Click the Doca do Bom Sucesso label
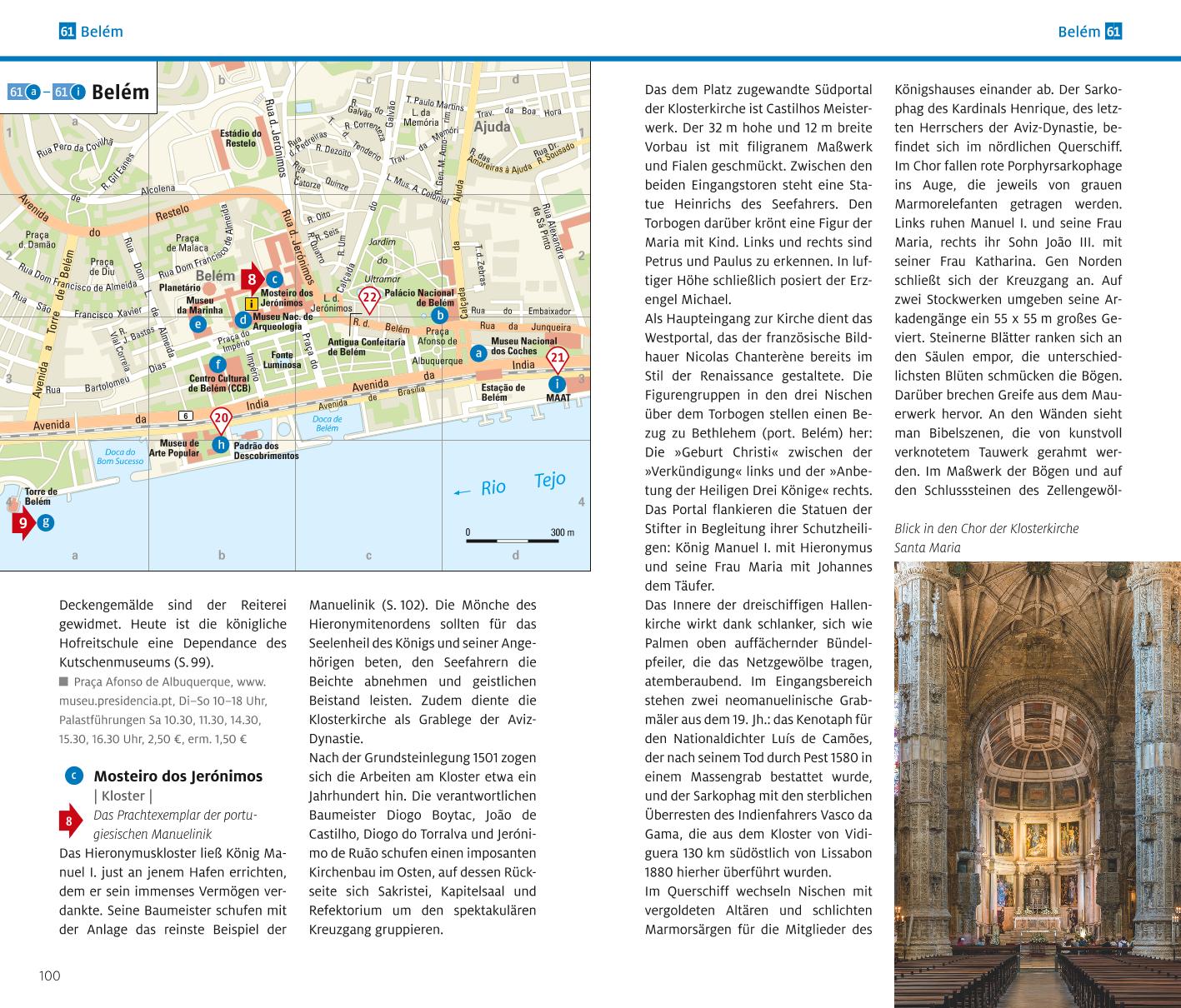 point(120,457)
